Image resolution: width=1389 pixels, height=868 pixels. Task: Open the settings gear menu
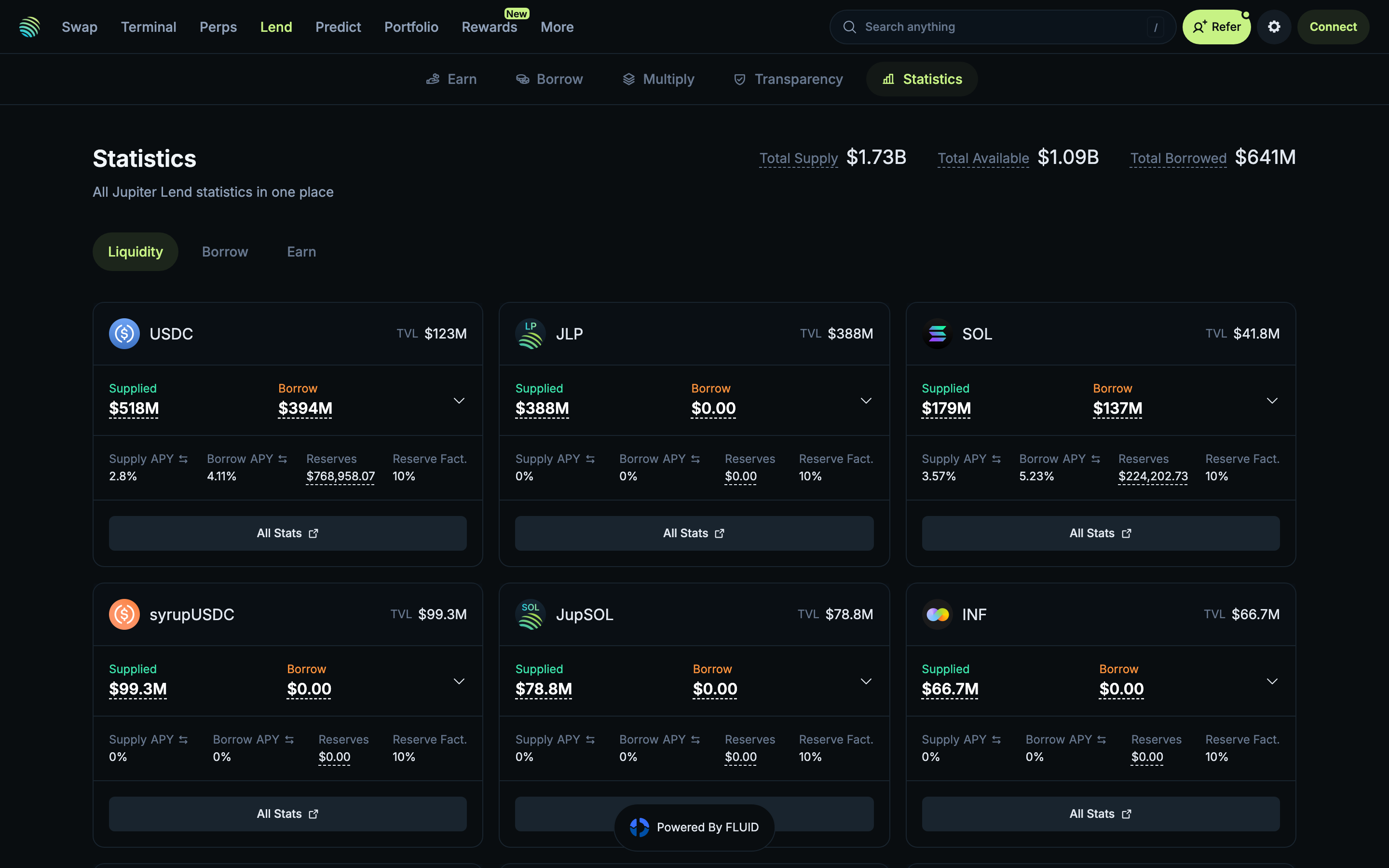coord(1274,27)
